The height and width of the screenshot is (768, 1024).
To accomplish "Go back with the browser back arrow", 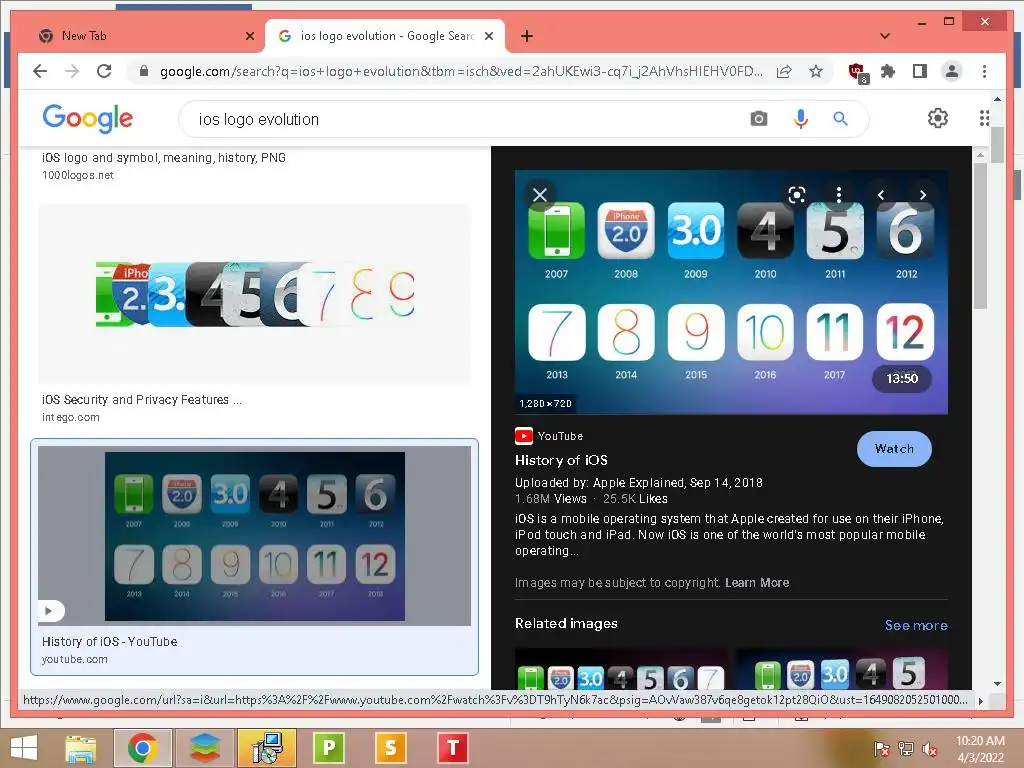I will click(40, 71).
